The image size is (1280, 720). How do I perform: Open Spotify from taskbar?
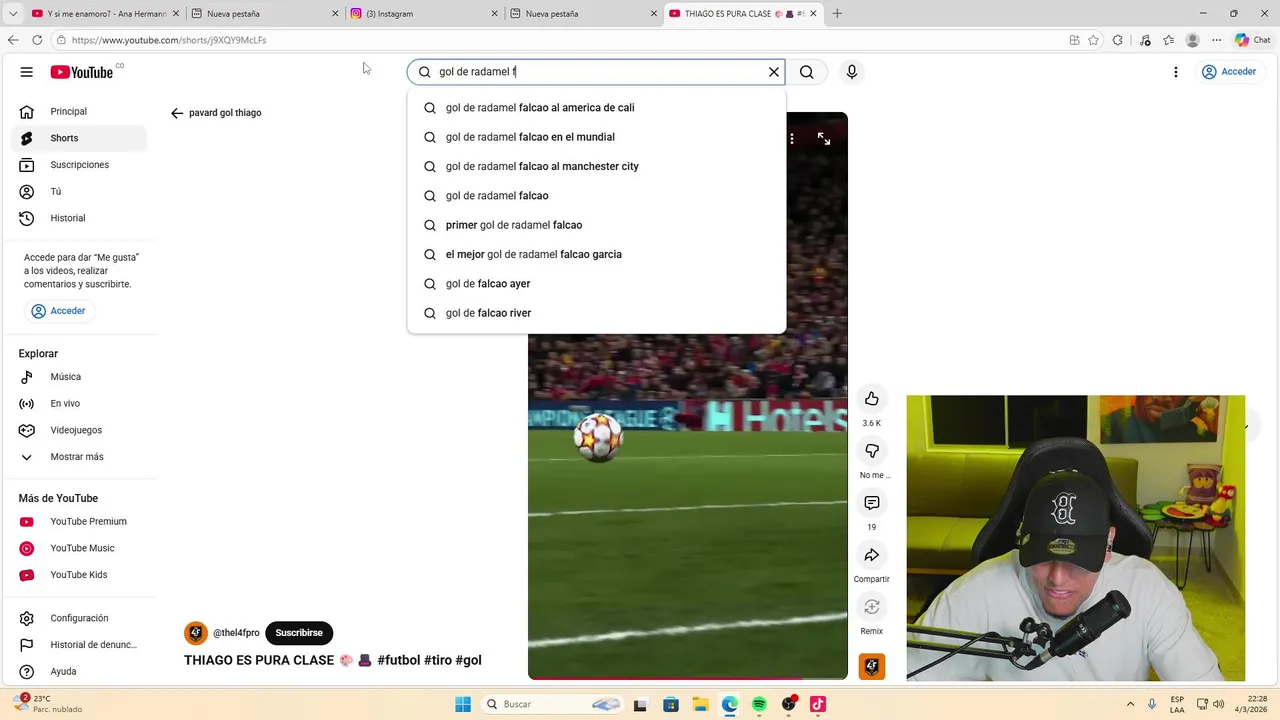(759, 704)
